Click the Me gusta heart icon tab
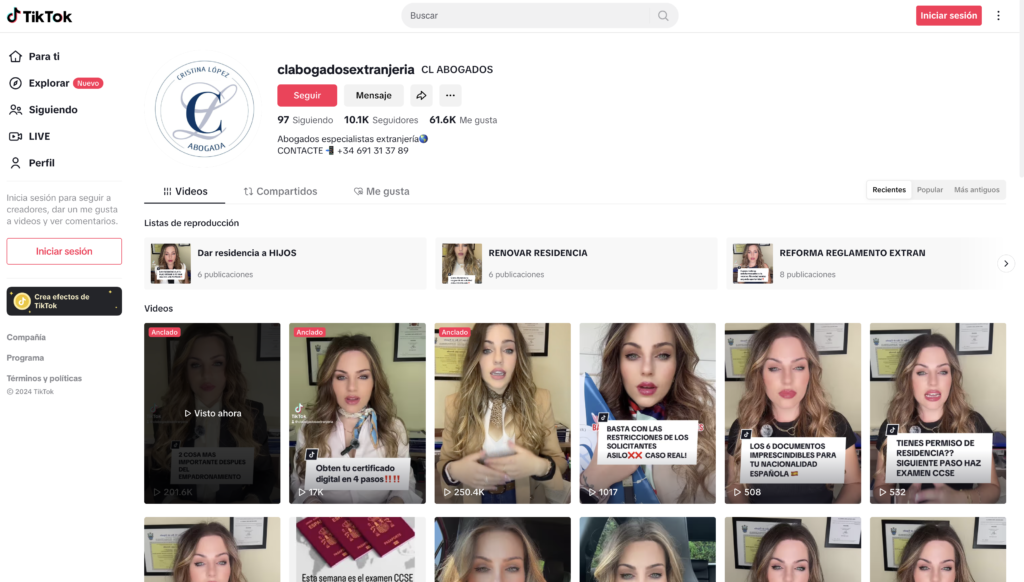The height and width of the screenshot is (582, 1024). tap(358, 191)
